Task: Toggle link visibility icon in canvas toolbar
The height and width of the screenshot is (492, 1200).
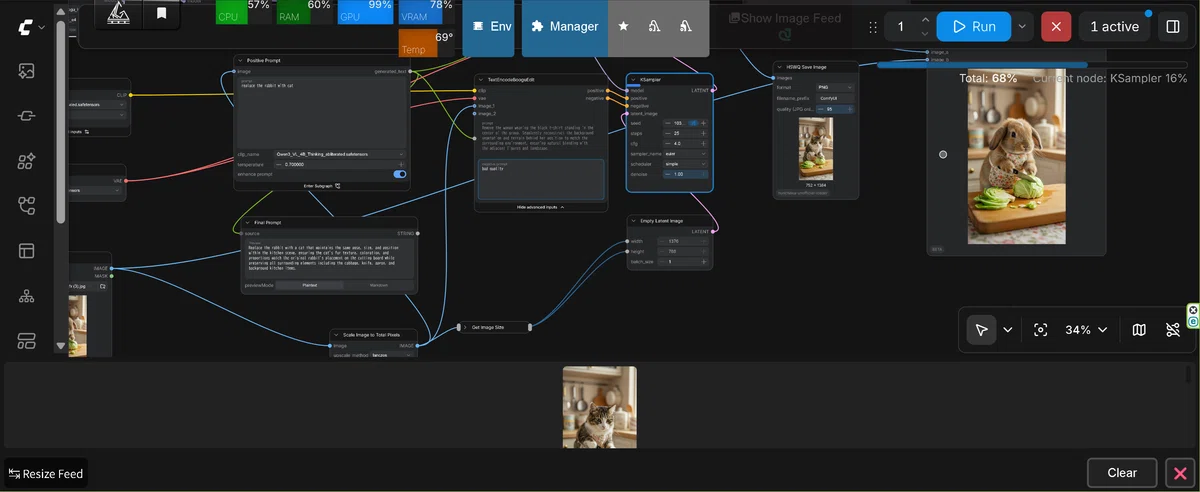Action: click(1173, 330)
